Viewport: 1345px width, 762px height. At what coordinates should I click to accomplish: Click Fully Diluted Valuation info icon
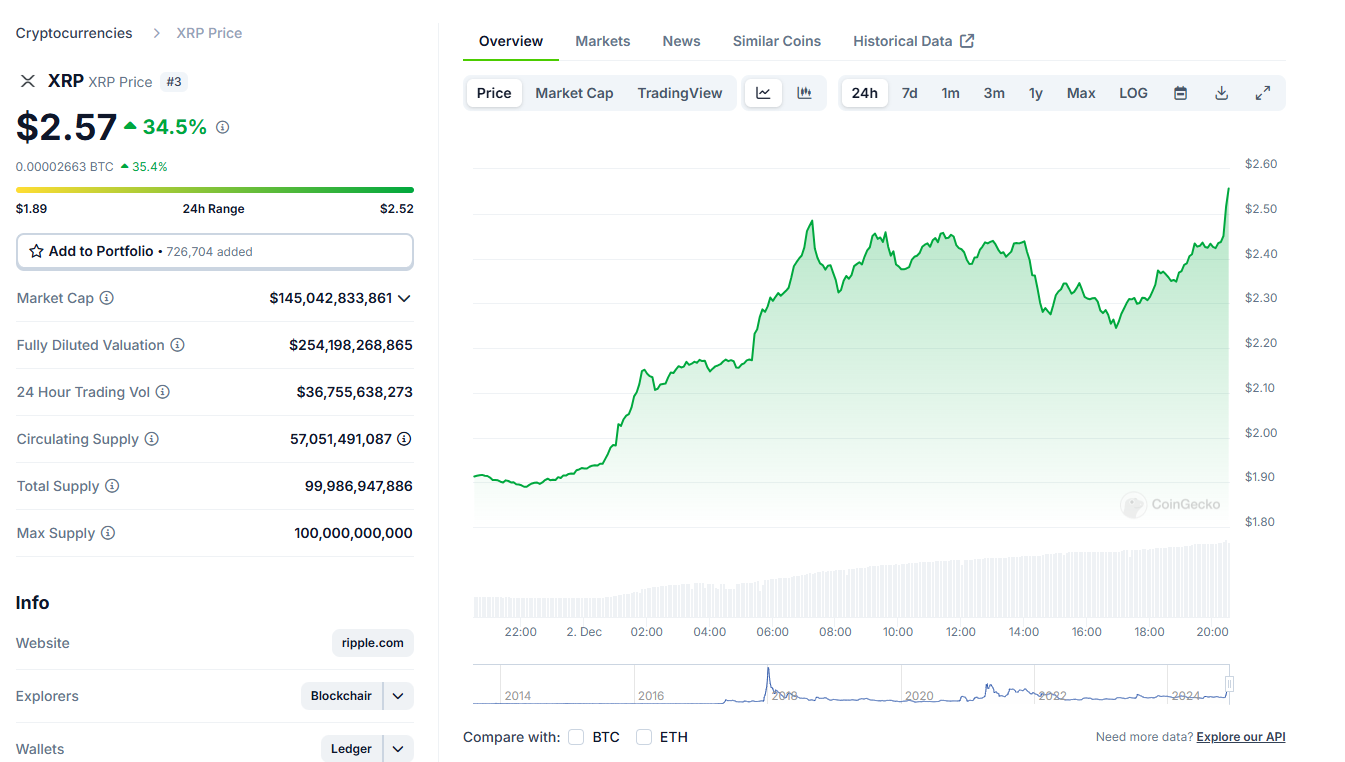[177, 345]
